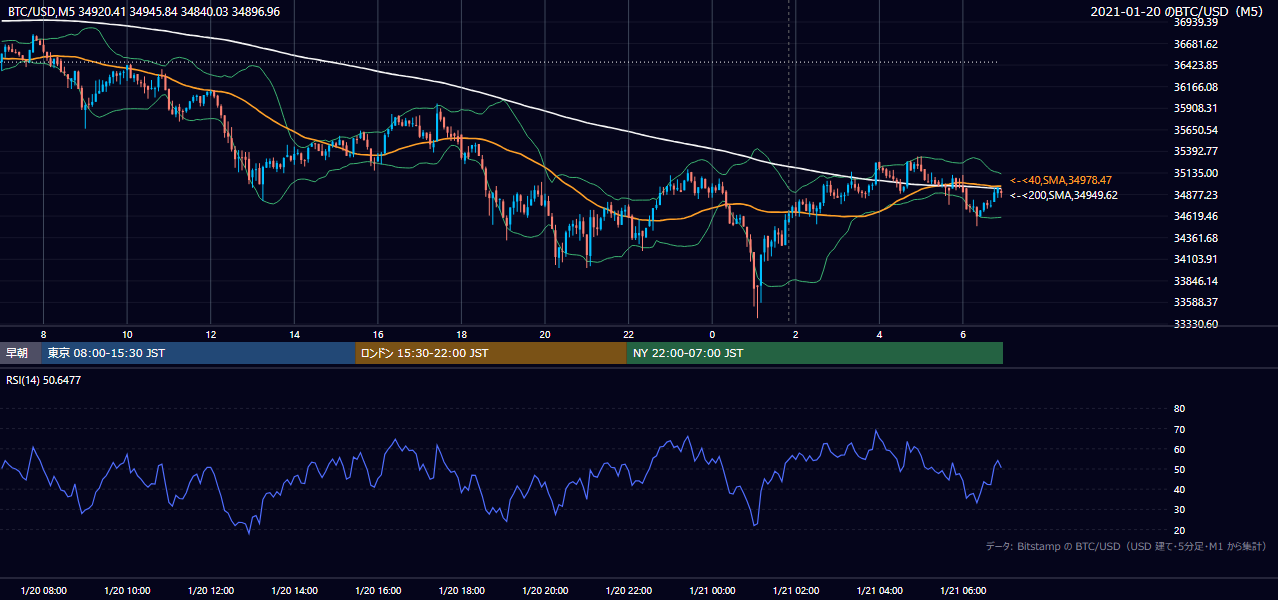1278x600 pixels.
Task: Select RSI axis level 20
Action: 1179,530
